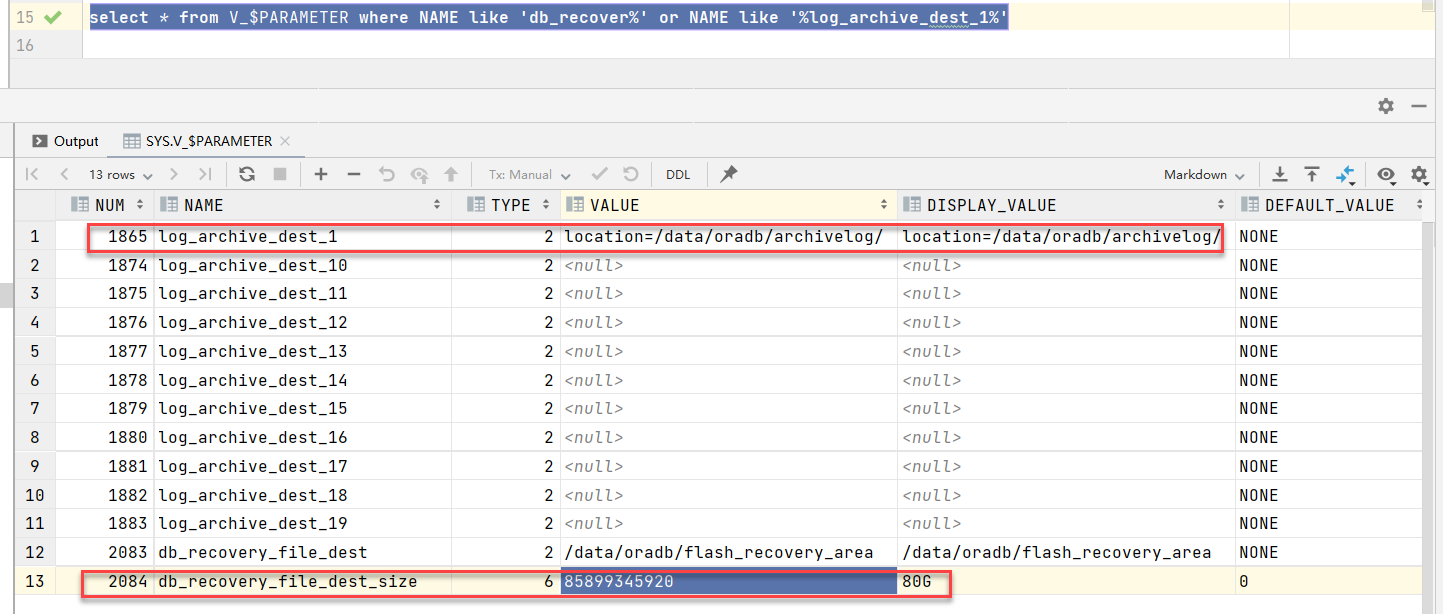Click editor line number 16
Screen dimensions: 1443x614
tap(25, 45)
